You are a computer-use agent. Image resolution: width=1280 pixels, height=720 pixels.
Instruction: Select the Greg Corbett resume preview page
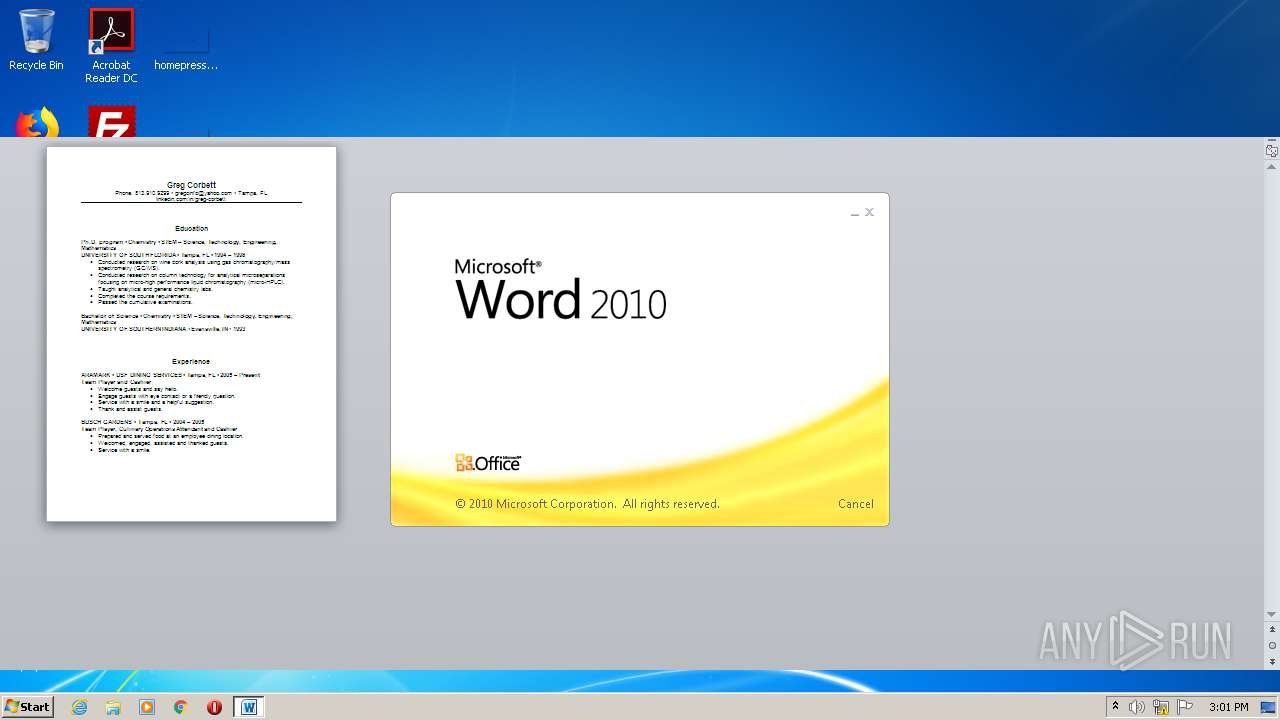(191, 334)
